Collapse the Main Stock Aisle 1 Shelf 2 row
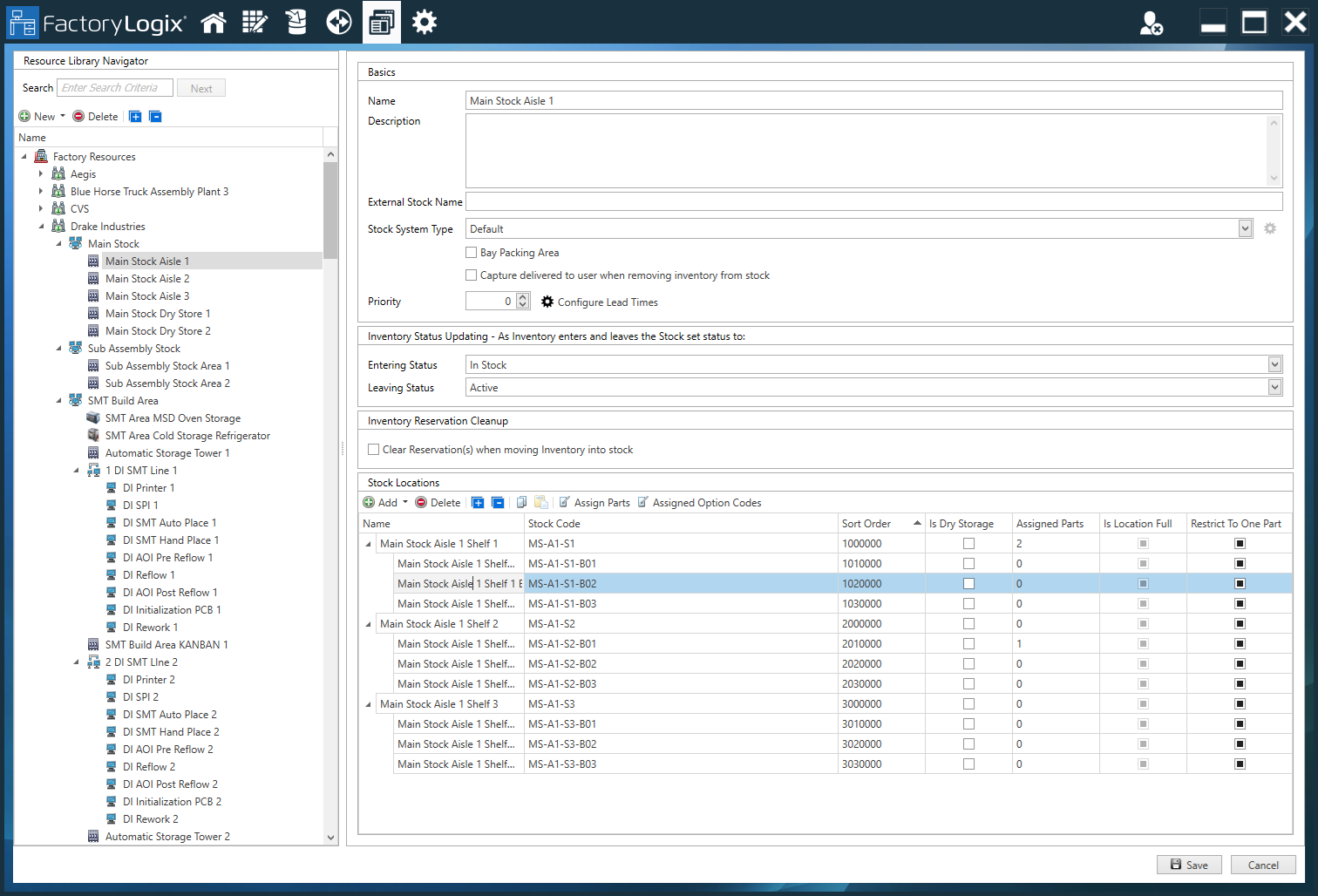Image resolution: width=1318 pixels, height=896 pixels. [369, 624]
